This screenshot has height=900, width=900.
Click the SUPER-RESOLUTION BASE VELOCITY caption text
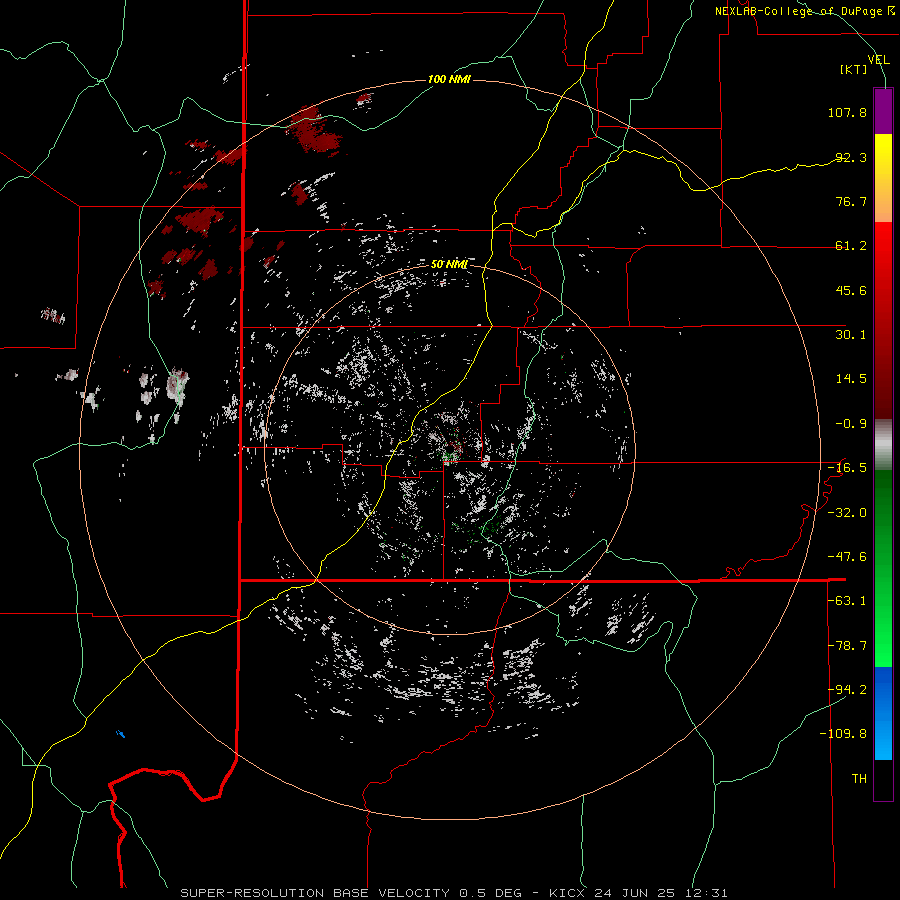point(315,893)
